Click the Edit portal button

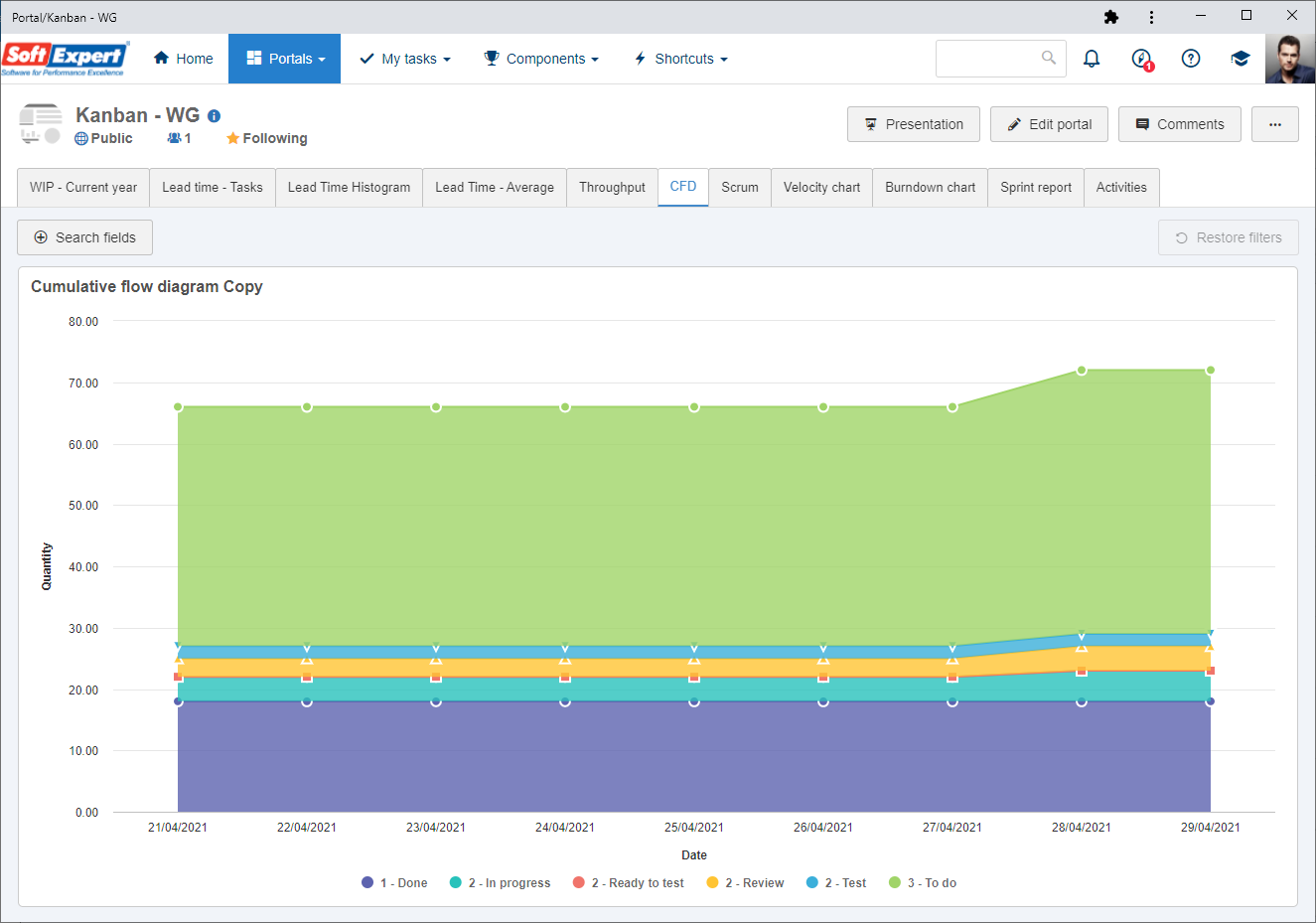[1049, 124]
